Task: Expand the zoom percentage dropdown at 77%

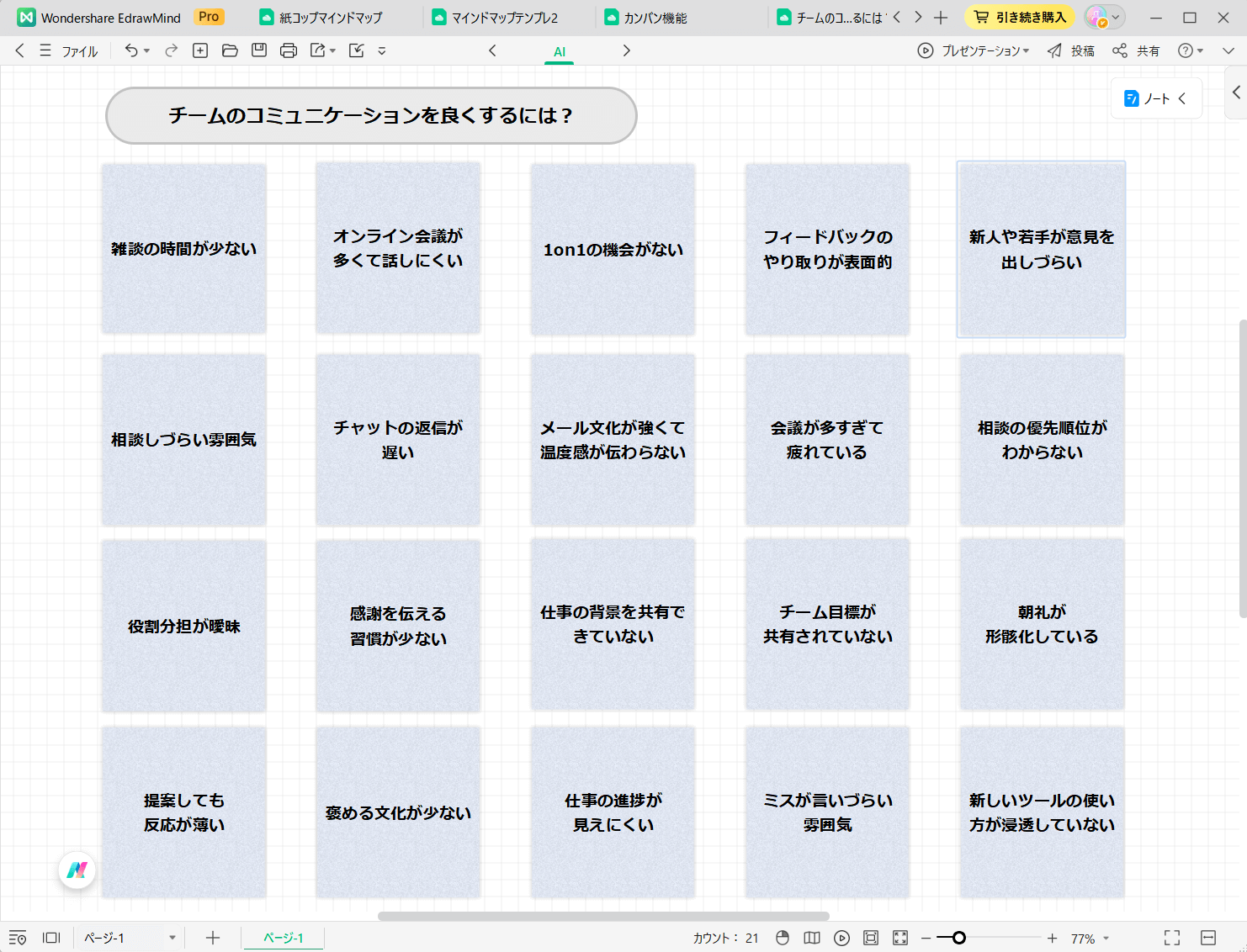Action: click(1106, 938)
